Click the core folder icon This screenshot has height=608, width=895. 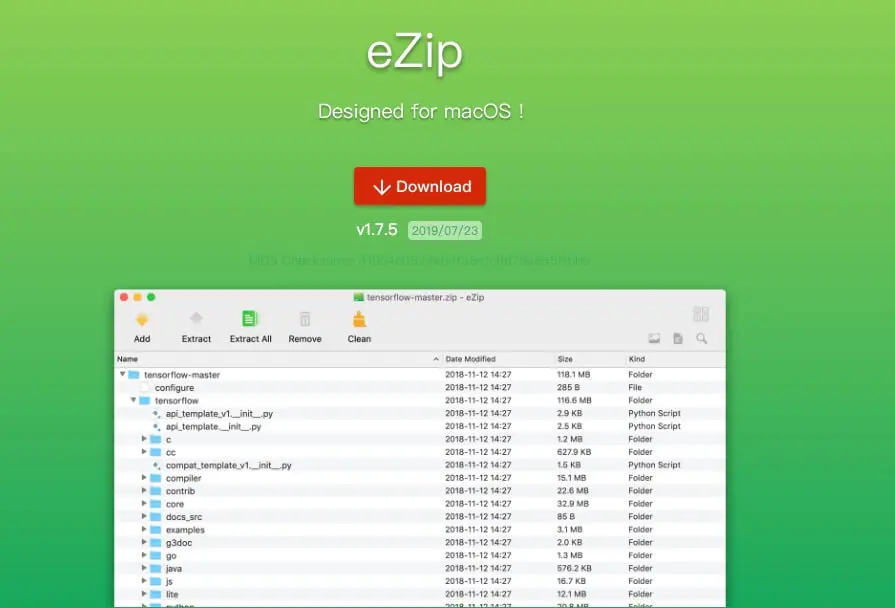pos(155,504)
